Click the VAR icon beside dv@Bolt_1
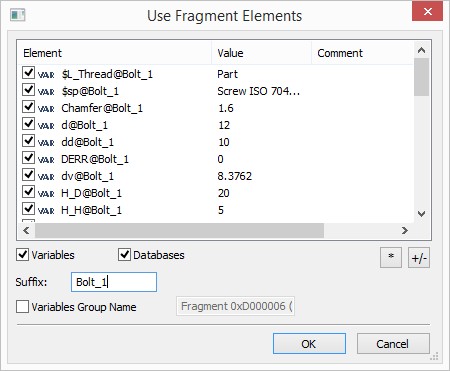The height and width of the screenshot is (371, 450). click(46, 177)
